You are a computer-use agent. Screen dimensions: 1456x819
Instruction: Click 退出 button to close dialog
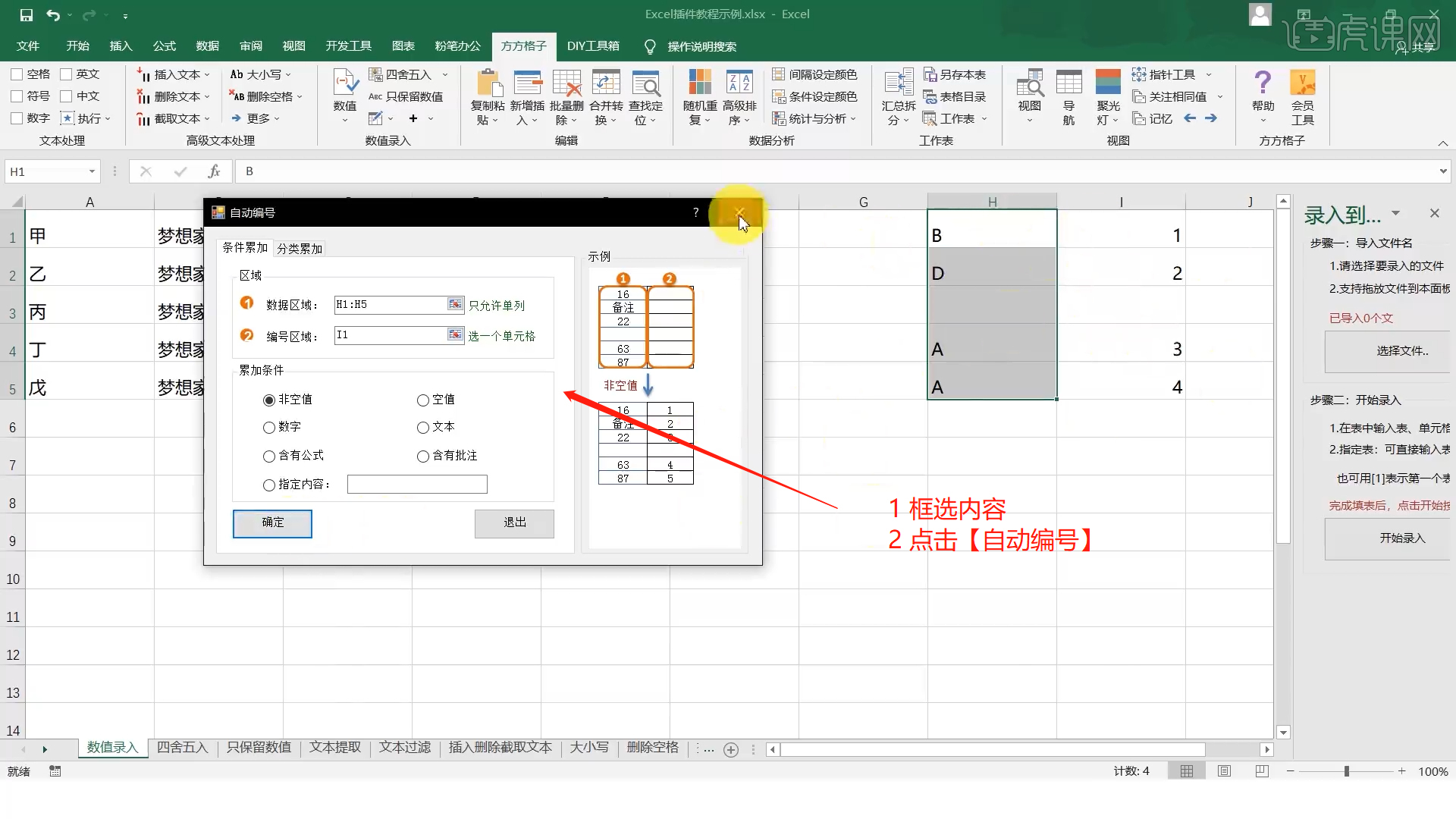click(x=515, y=522)
